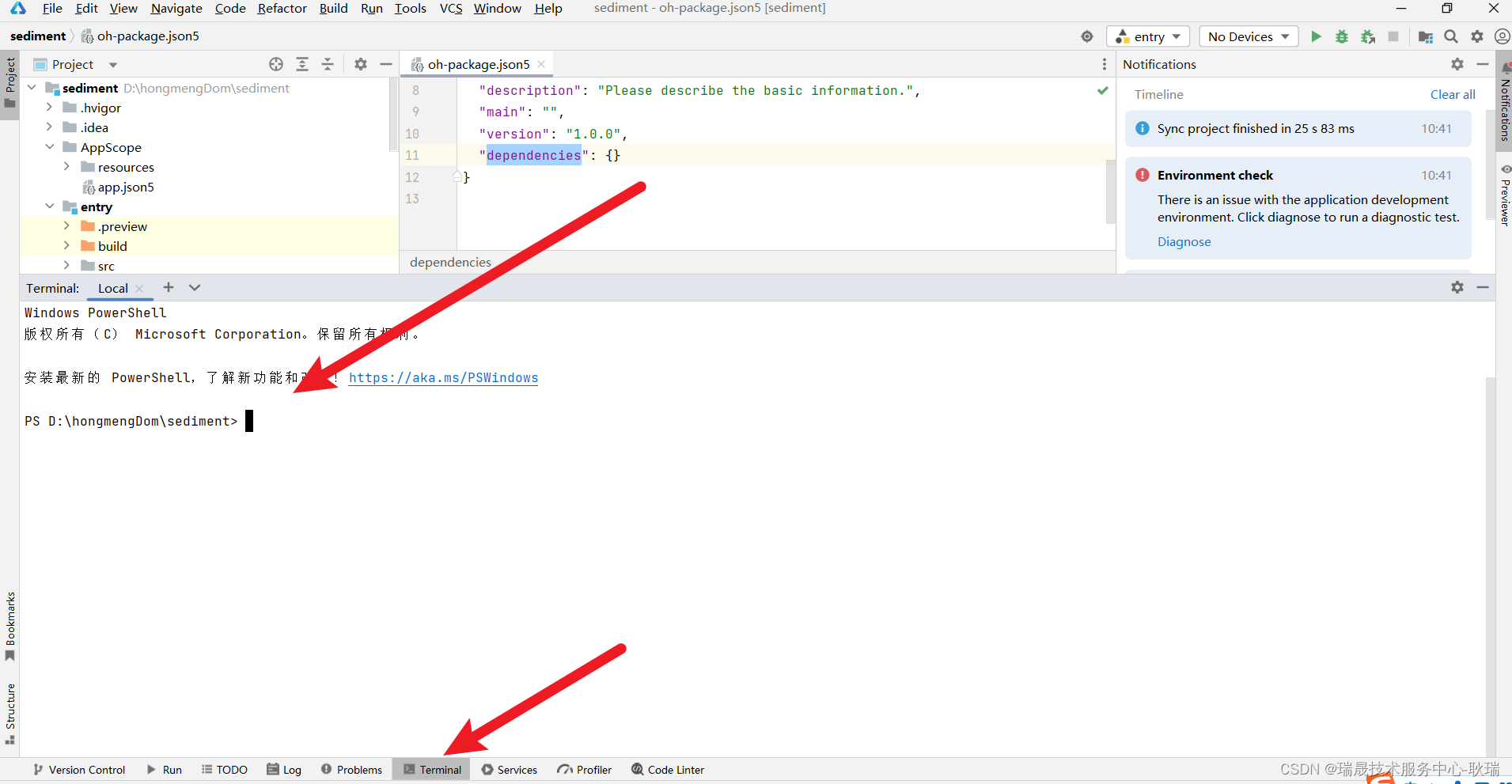The width and height of the screenshot is (1512, 784).
Task: Open the Navigate menu
Action: [x=176, y=8]
